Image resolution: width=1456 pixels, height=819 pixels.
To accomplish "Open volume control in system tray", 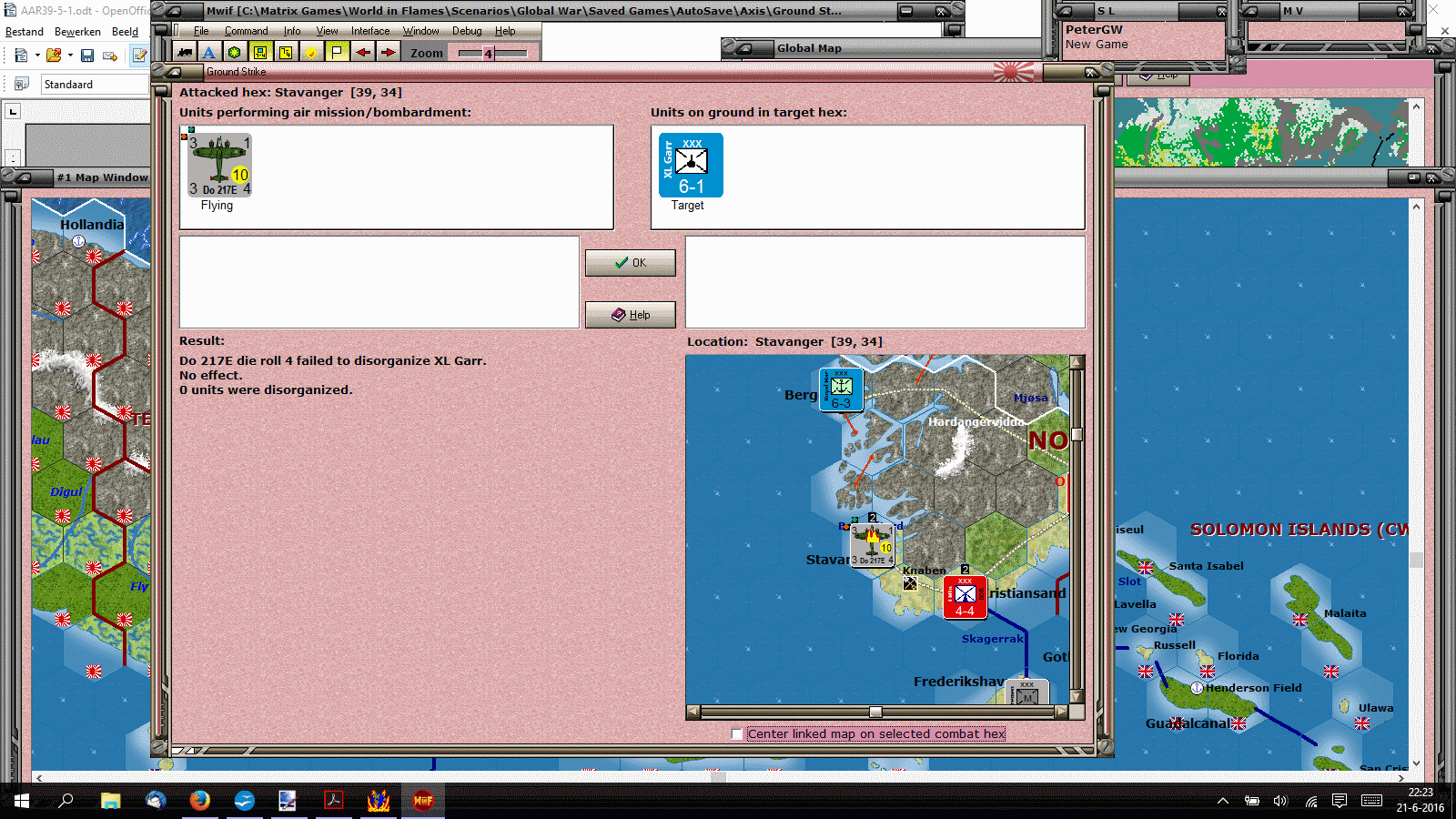I will [1280, 801].
